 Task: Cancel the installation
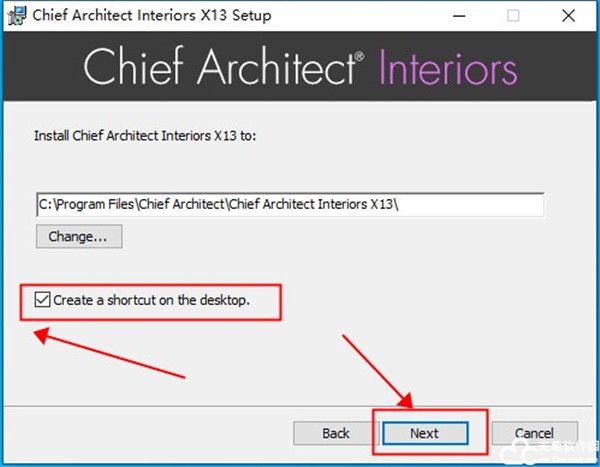point(534,433)
